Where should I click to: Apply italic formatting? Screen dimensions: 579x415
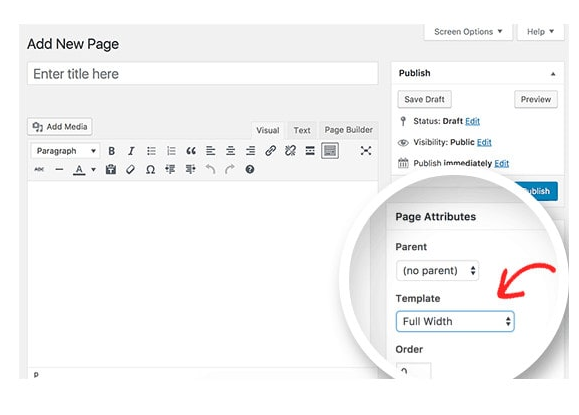[131, 151]
